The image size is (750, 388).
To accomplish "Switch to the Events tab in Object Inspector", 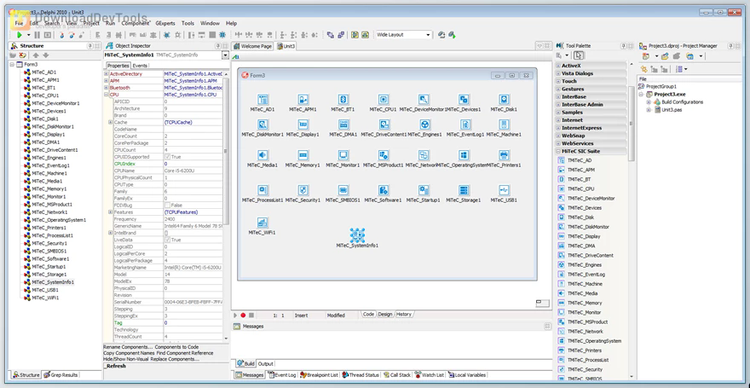I will point(140,66).
